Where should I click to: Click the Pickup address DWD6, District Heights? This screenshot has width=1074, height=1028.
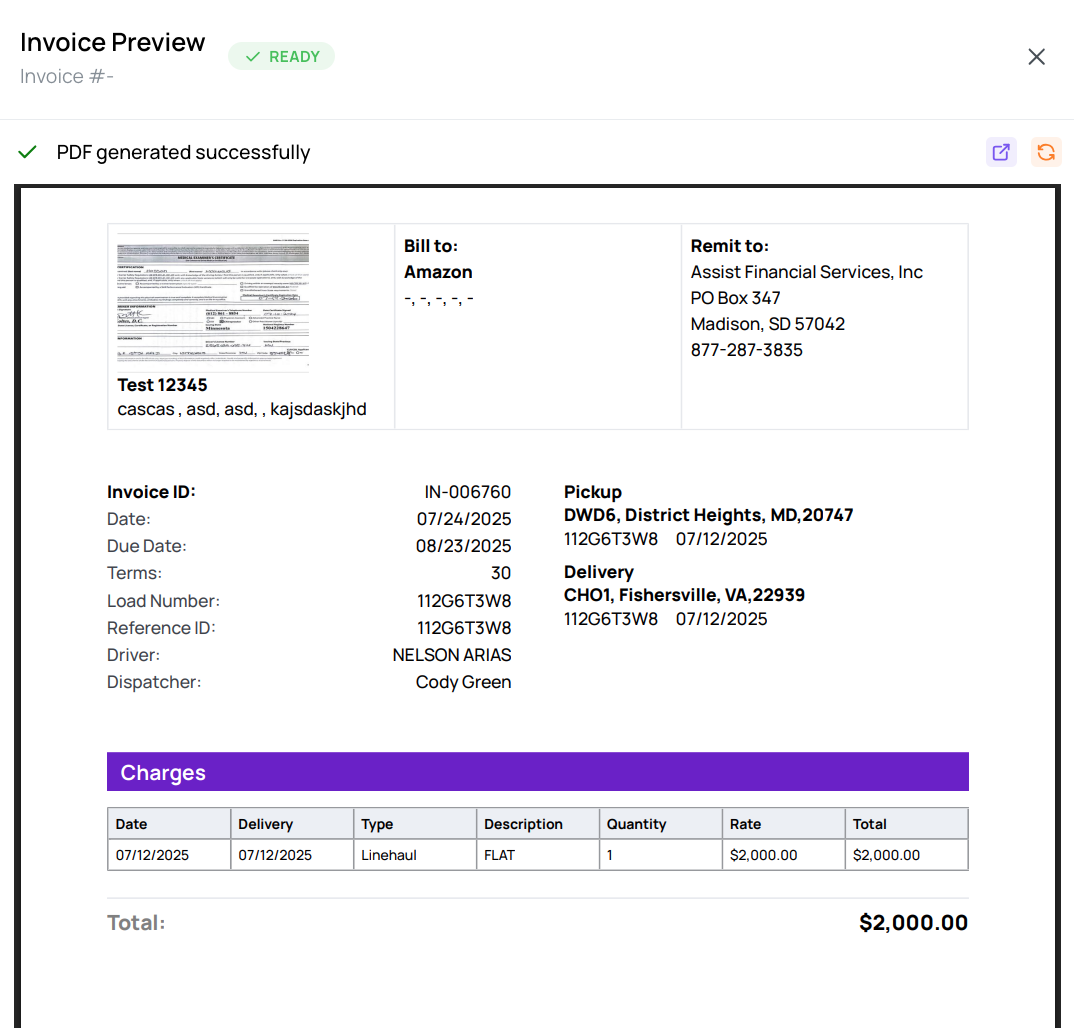708,515
